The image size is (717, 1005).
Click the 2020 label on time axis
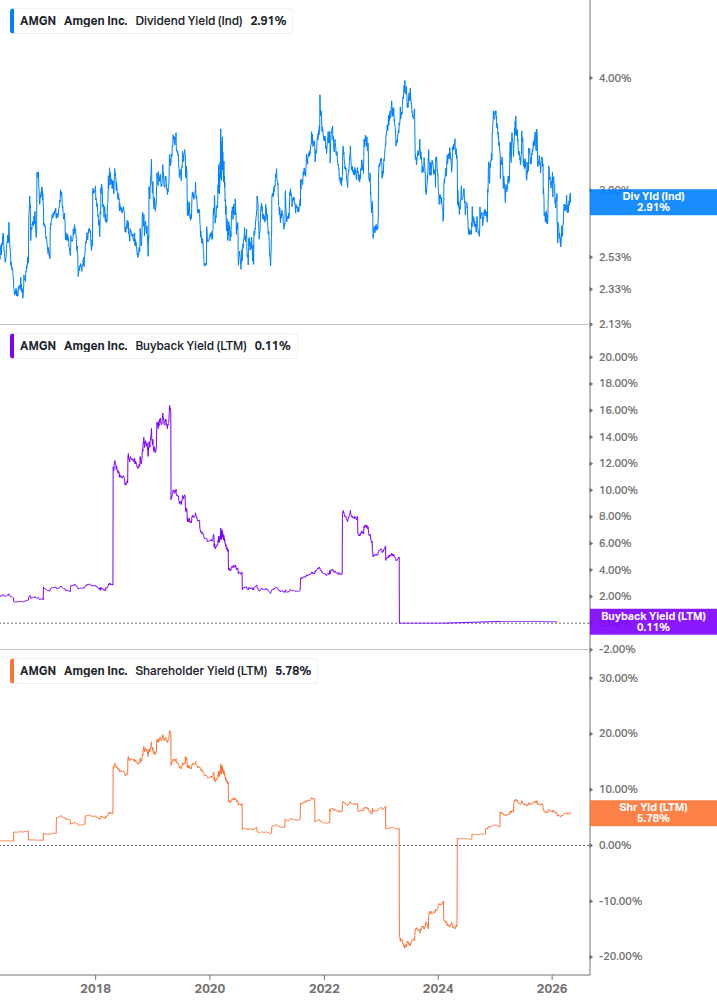point(210,989)
